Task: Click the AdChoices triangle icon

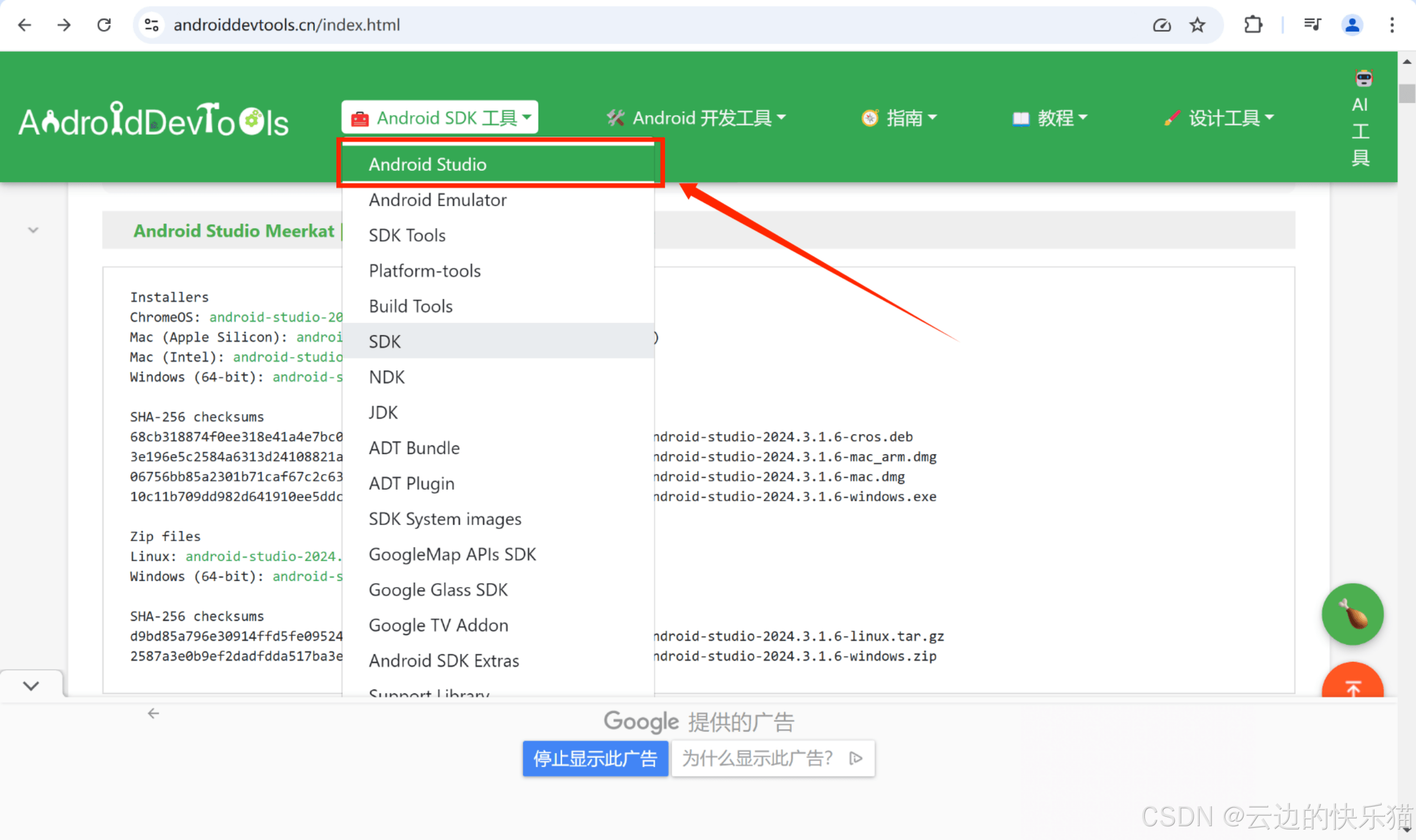Action: coord(855,758)
